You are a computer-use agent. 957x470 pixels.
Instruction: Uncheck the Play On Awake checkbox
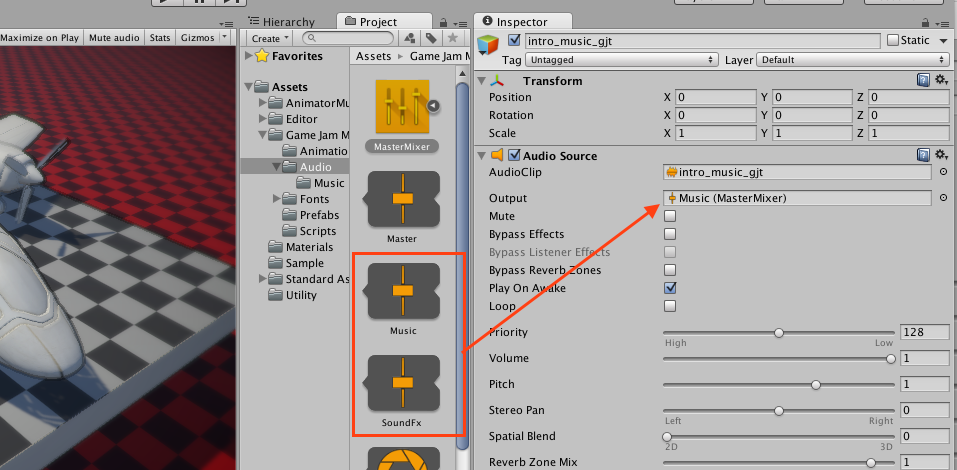(670, 287)
